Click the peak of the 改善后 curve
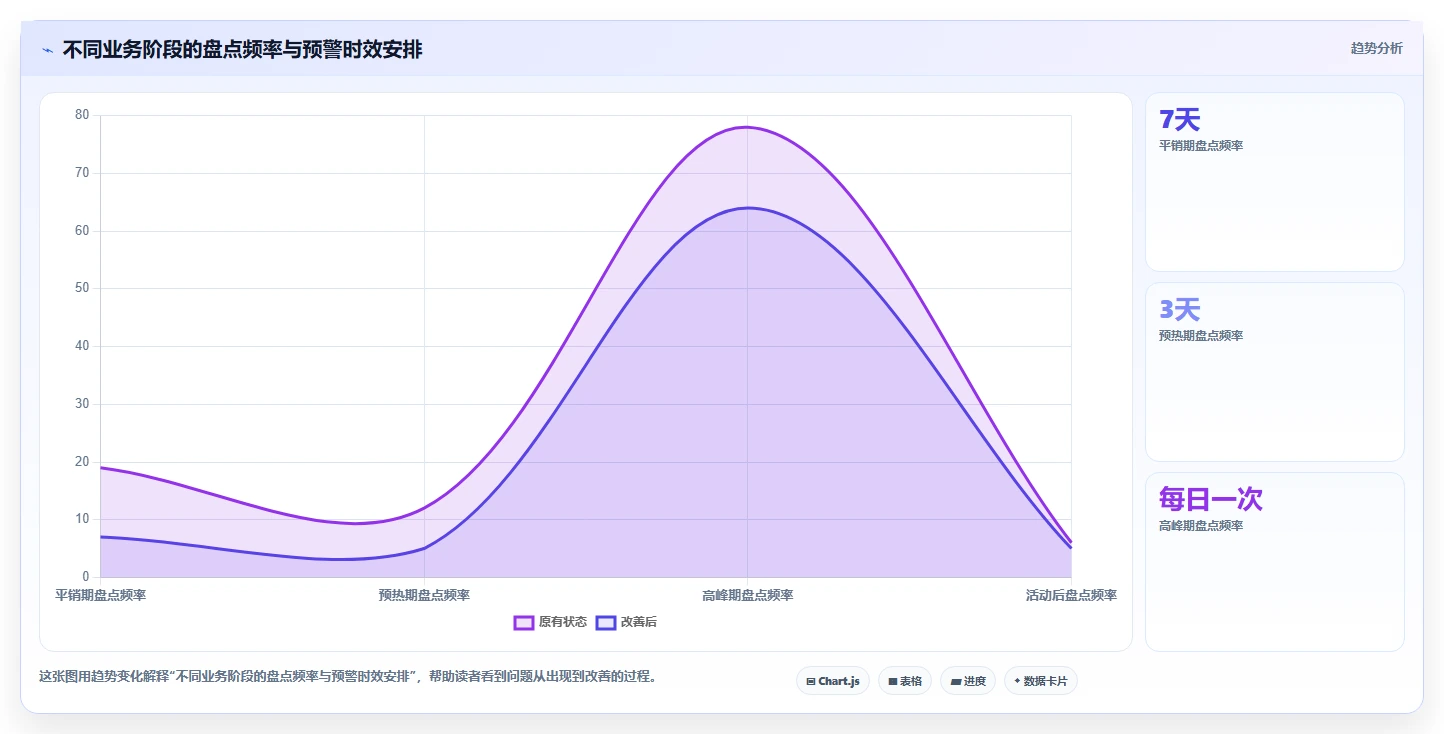This screenshot has width=1444, height=734. [748, 208]
